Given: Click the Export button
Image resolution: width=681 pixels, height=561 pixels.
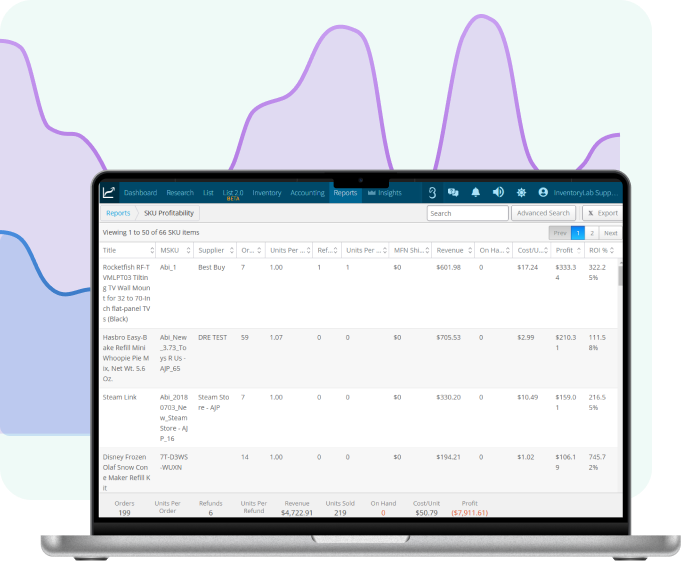Looking at the screenshot, I should pos(602,213).
